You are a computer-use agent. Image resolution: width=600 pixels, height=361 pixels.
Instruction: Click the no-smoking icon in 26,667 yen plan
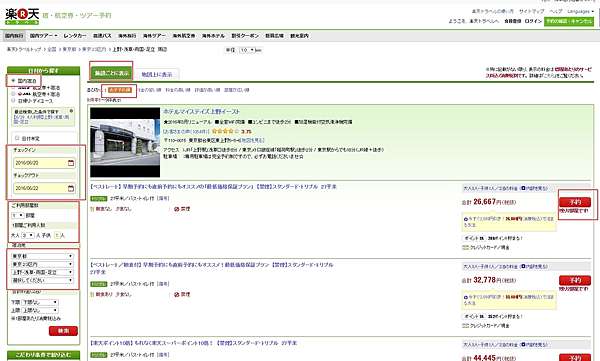(x=177, y=209)
